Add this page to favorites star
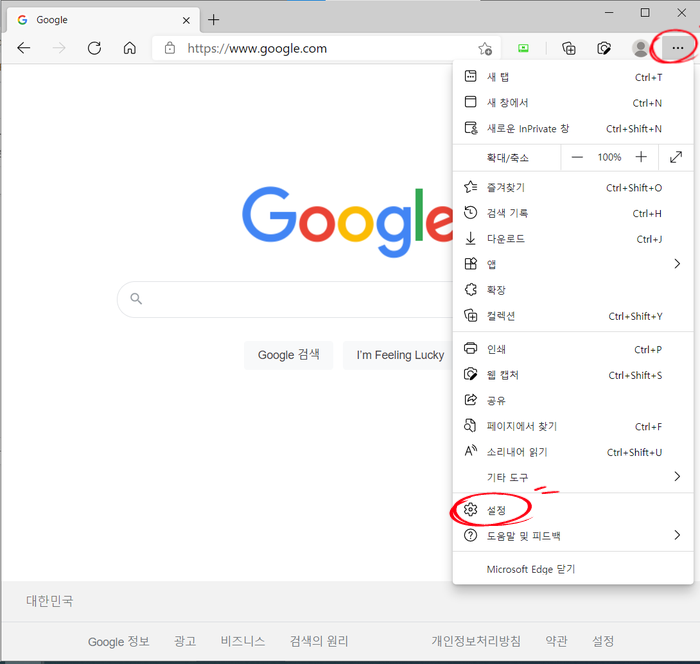Viewport: 700px width, 664px height. (485, 48)
